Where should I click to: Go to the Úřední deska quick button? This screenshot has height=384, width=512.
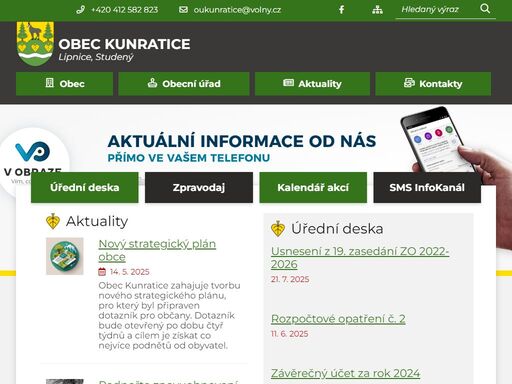click(85, 187)
